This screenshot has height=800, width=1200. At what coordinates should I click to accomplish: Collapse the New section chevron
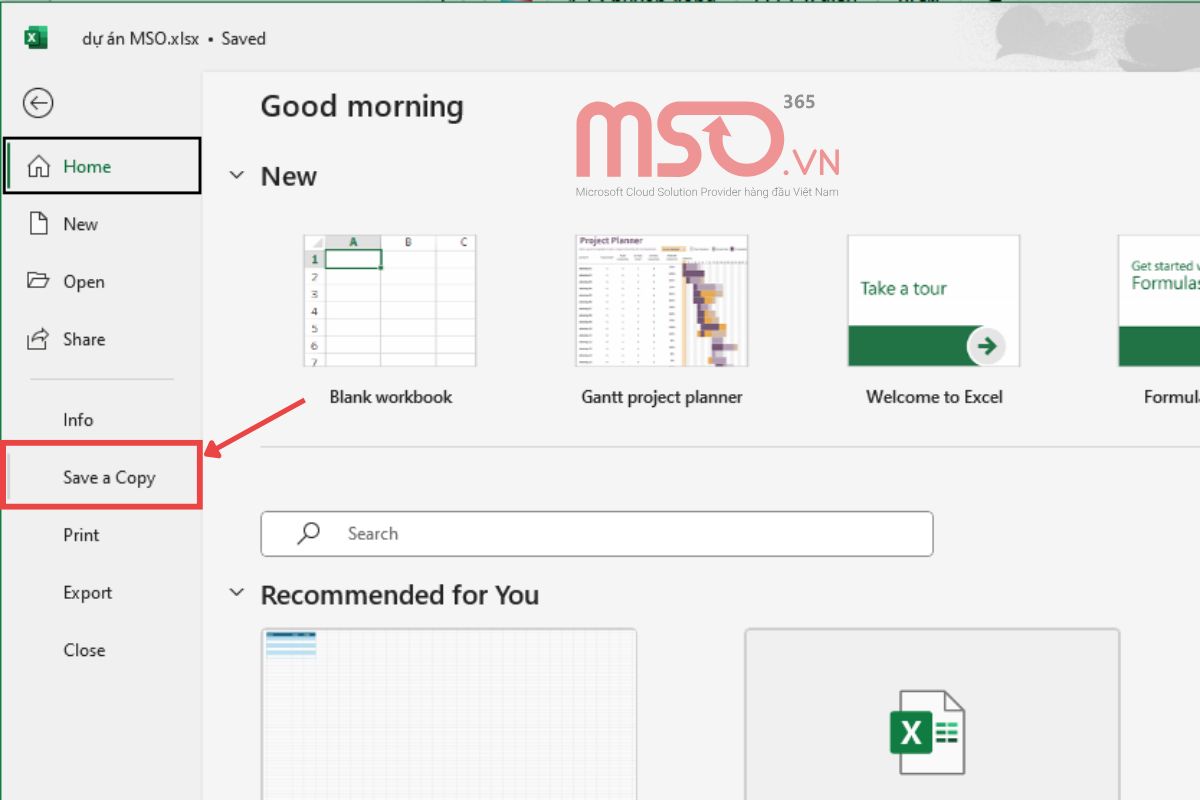tap(237, 175)
